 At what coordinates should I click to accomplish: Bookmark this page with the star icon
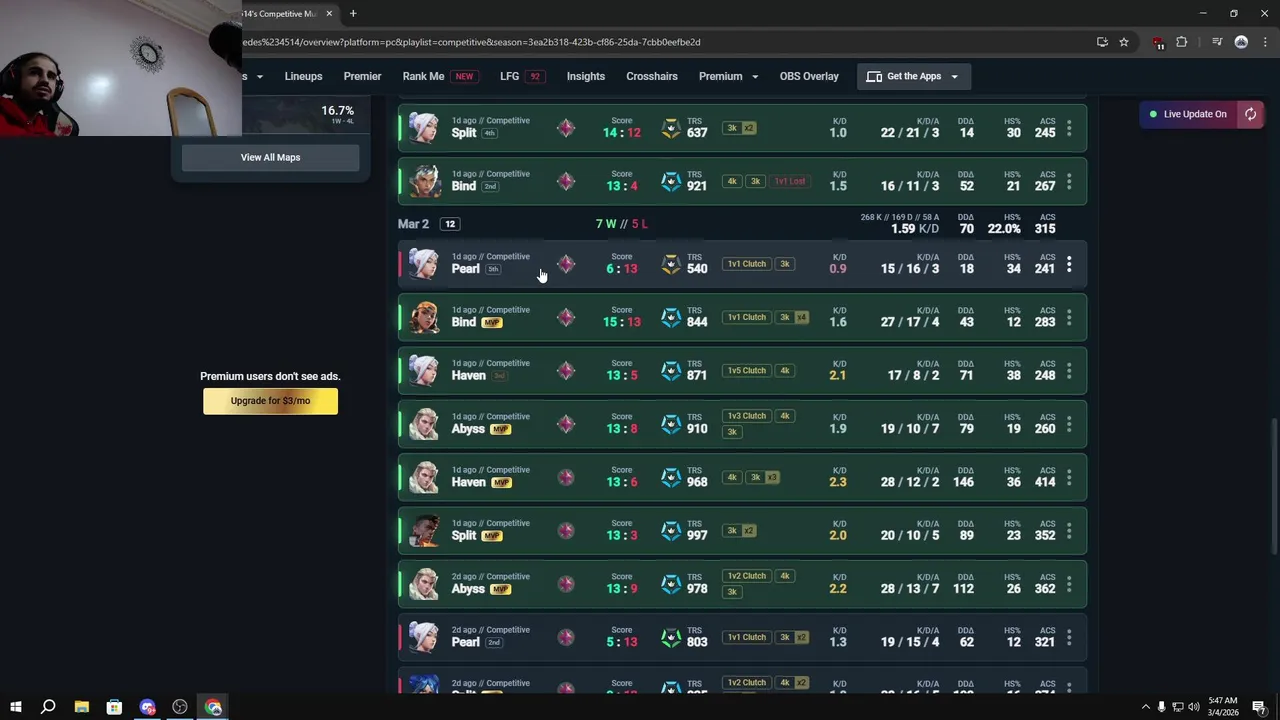point(1124,42)
